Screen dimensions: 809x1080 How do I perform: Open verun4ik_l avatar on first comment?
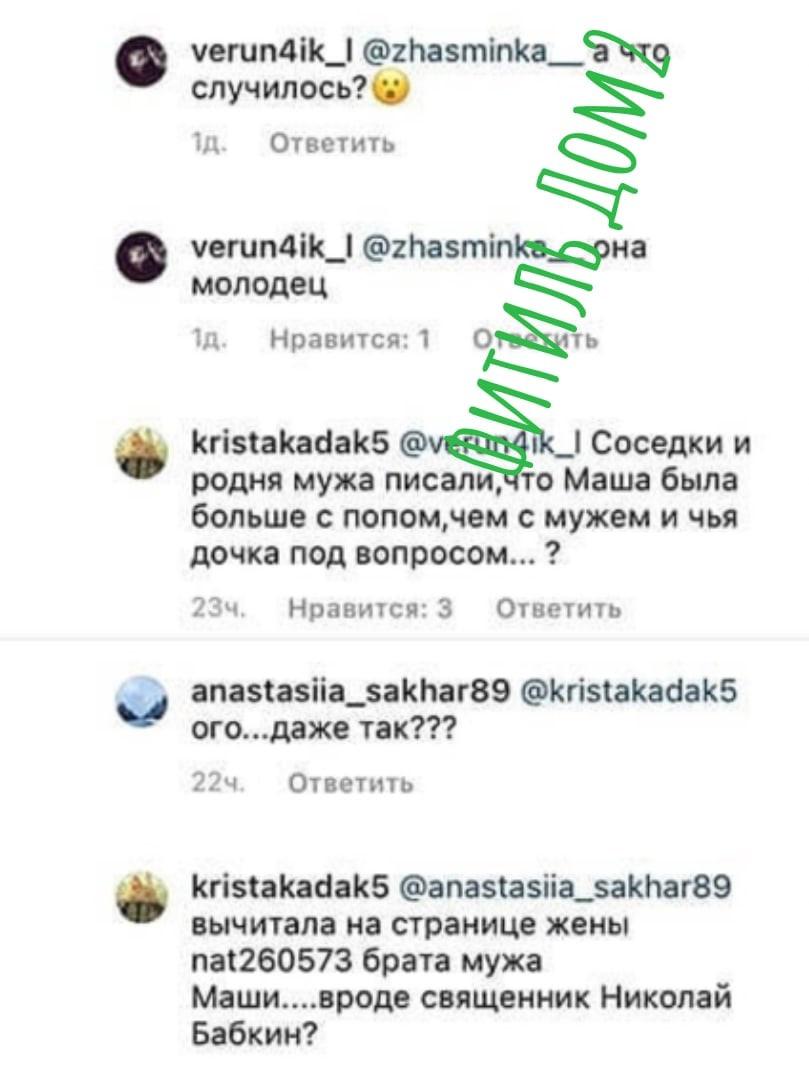141,62
